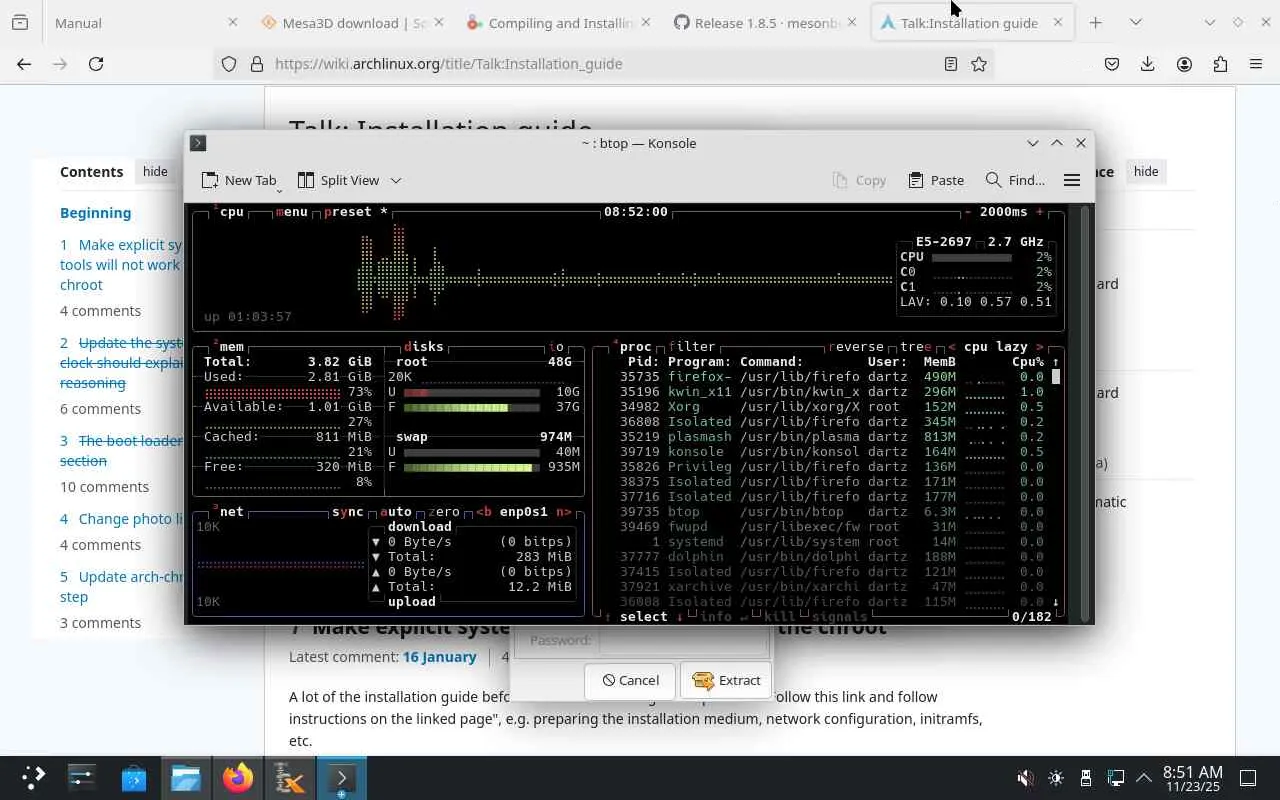The width and height of the screenshot is (1280, 800).
Task: Switch to the Compiling and Installing tab
Action: (558, 22)
